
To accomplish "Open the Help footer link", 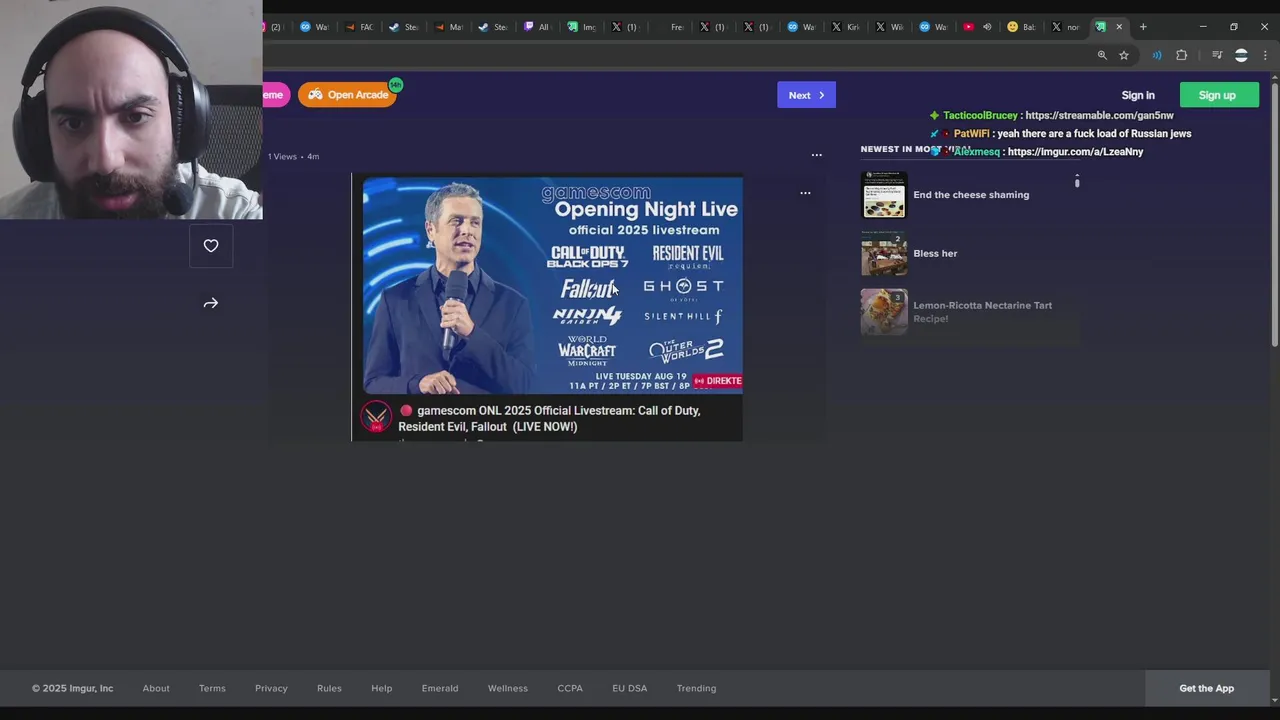I will coord(381,688).
